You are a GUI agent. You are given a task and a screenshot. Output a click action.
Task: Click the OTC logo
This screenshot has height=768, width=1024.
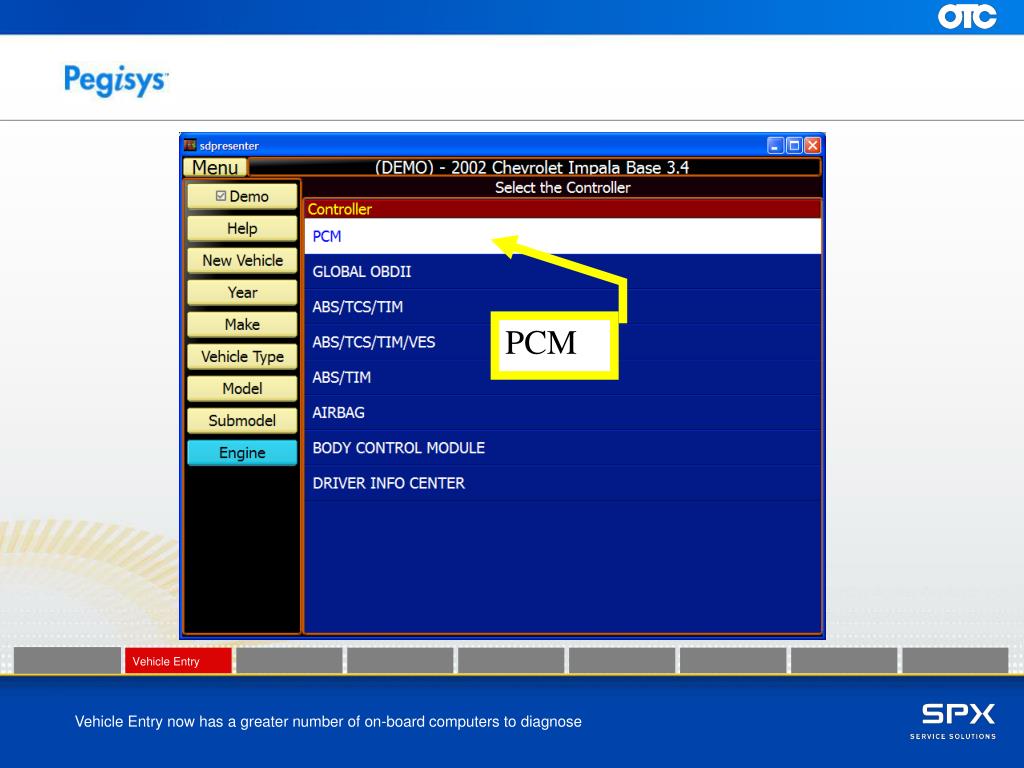(967, 16)
